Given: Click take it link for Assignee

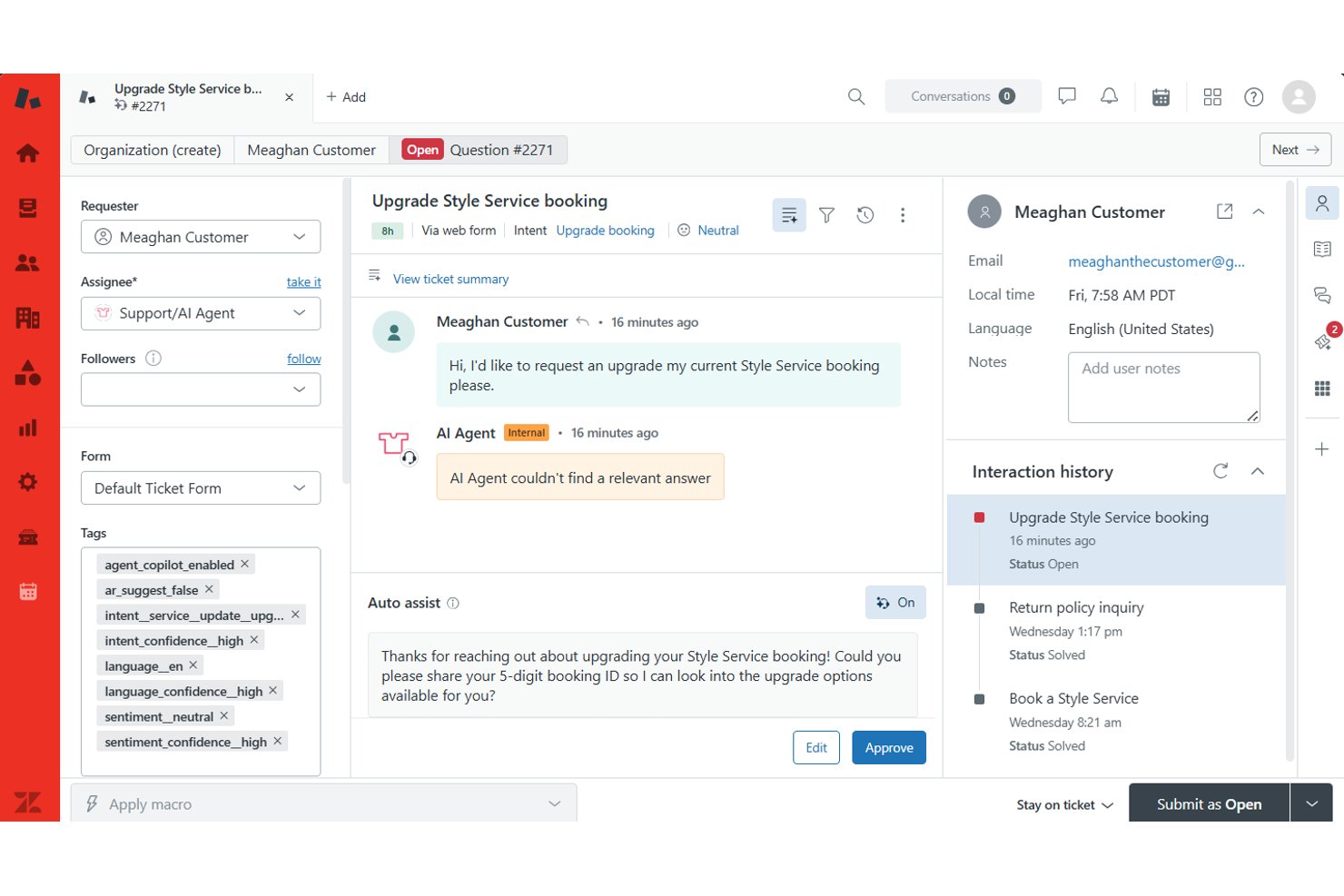Looking at the screenshot, I should [x=303, y=282].
